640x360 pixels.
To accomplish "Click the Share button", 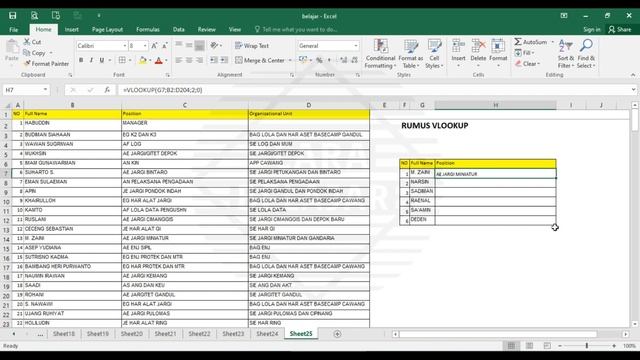I will click(x=620, y=29).
